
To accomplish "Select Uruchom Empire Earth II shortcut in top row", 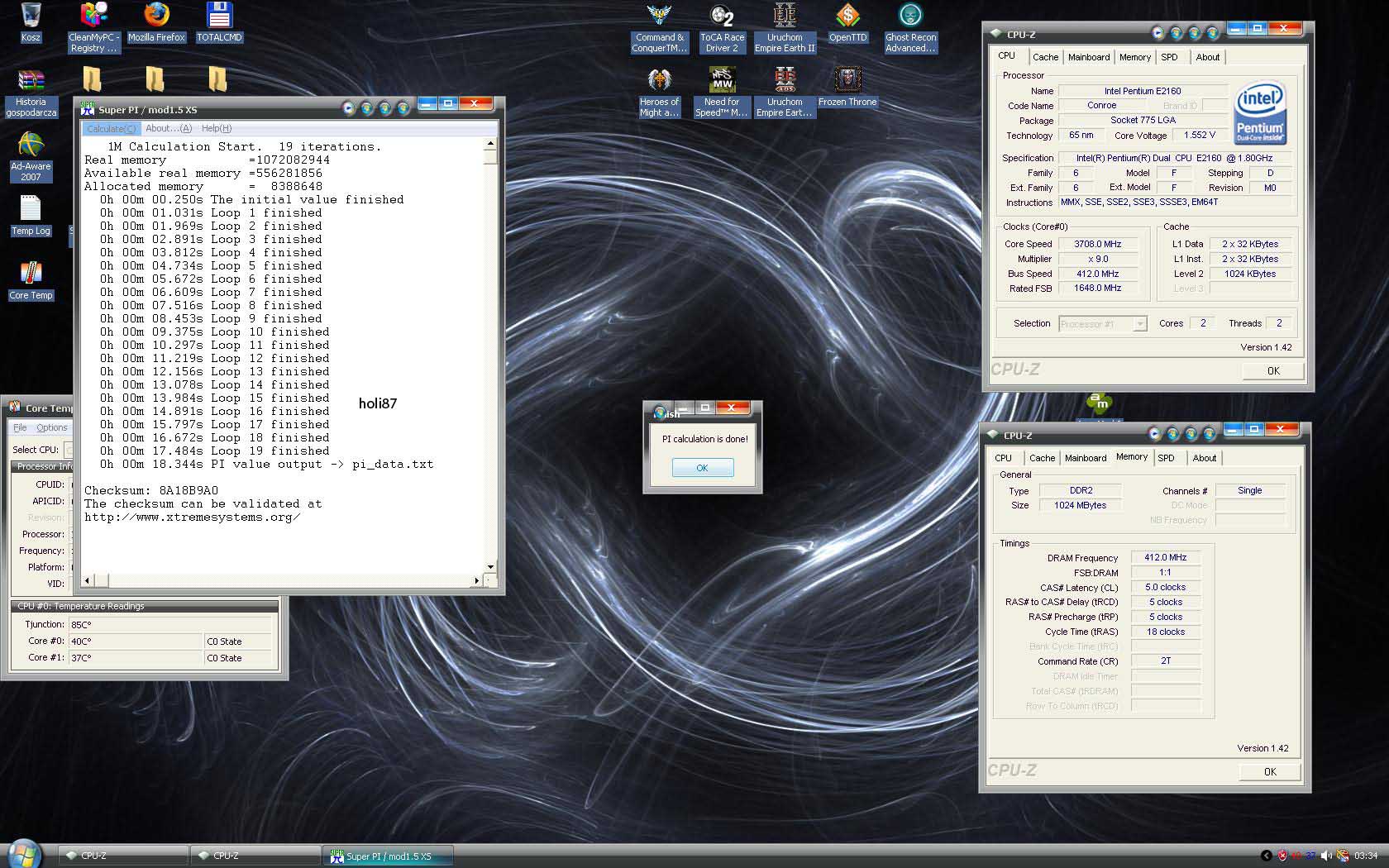I will (785, 27).
